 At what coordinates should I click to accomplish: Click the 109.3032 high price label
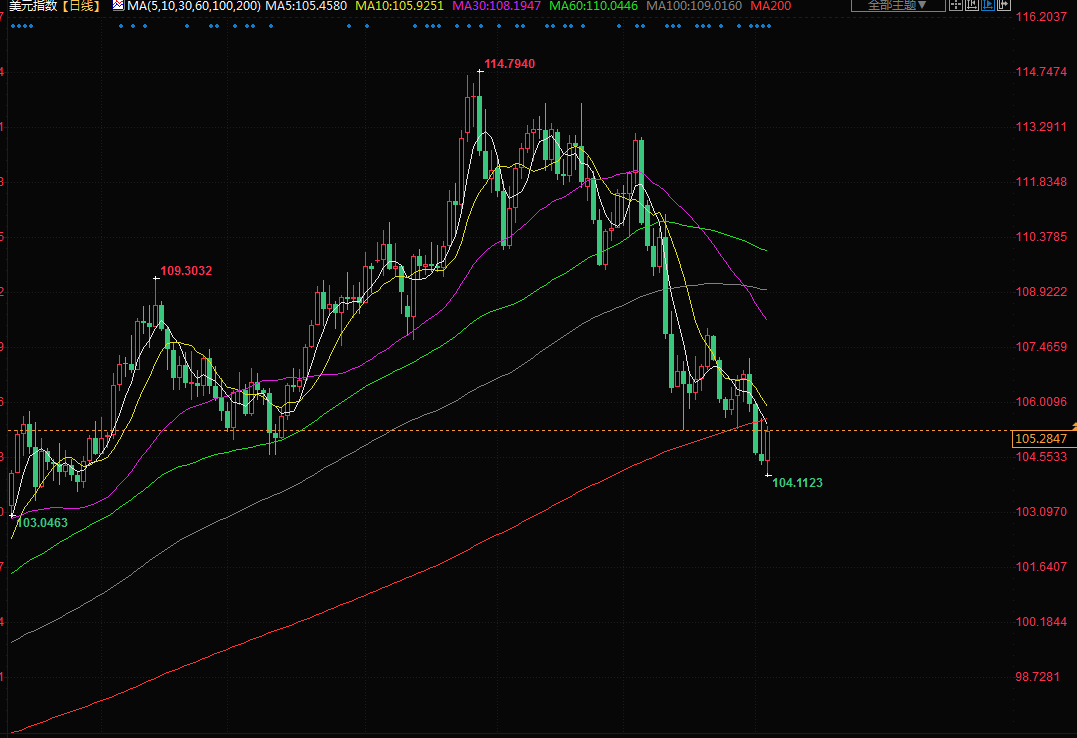[x=186, y=271]
